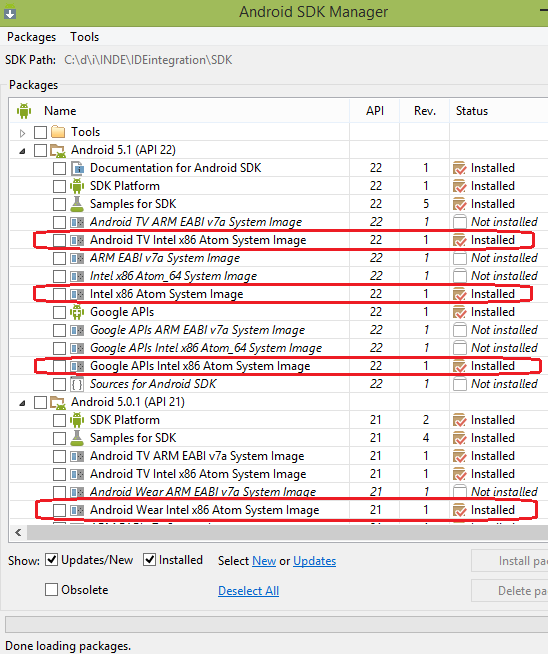Select the Android Wear ARM EABI v7a System Image row
Image resolution: width=548 pixels, height=654 pixels.
[279, 492]
